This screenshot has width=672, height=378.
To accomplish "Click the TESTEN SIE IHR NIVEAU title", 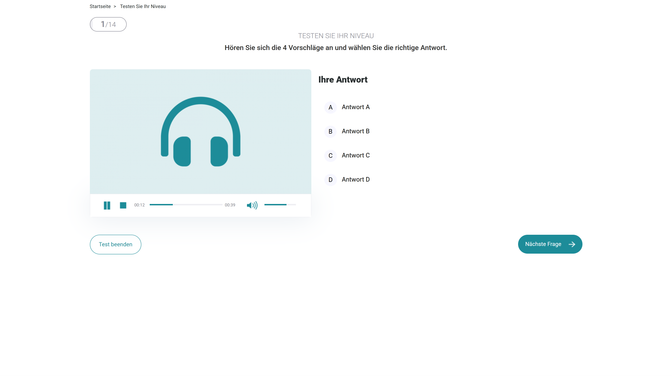I will 336,36.
